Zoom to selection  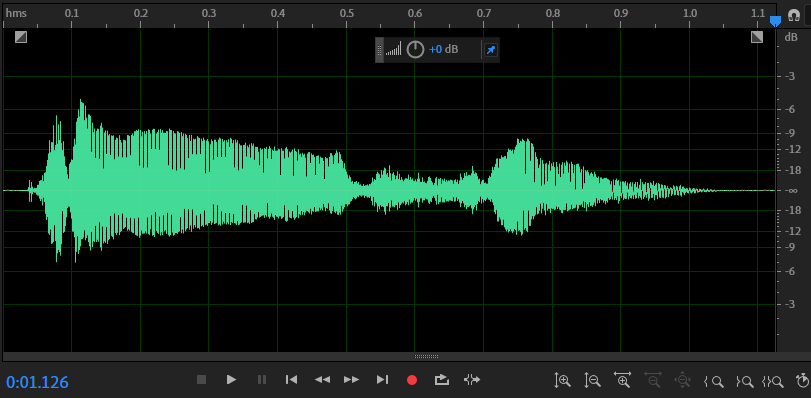(x=773, y=382)
